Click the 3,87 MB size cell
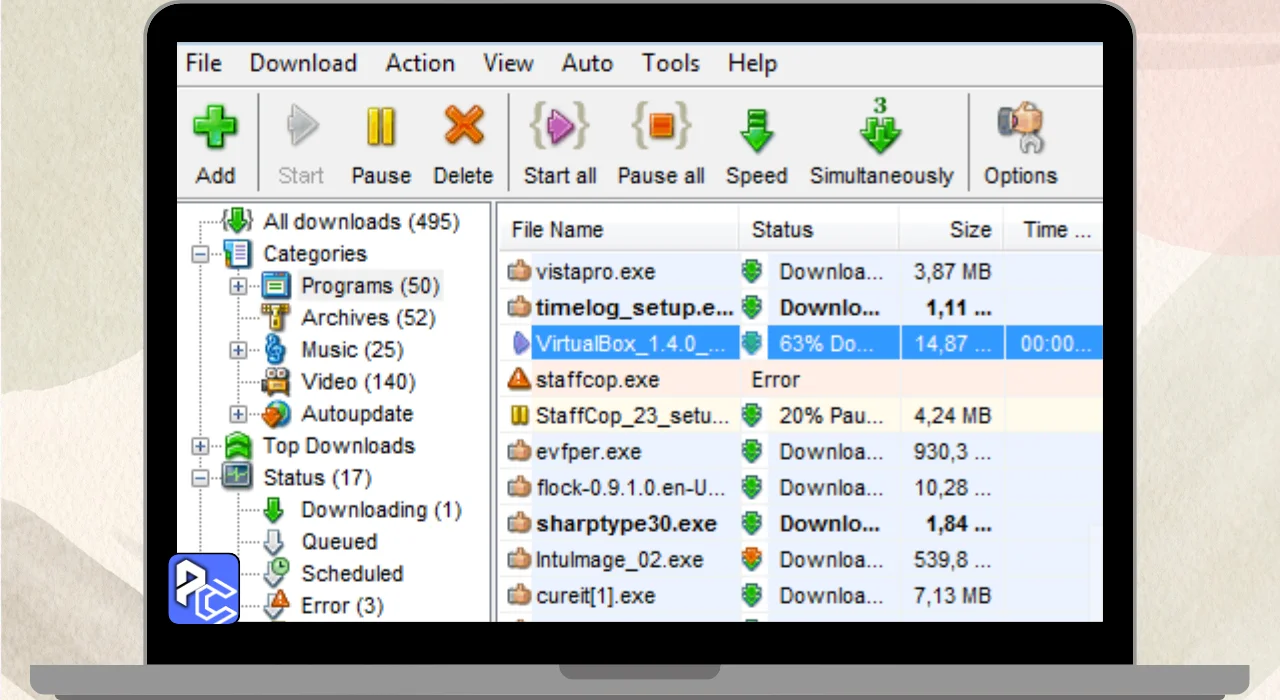This screenshot has width=1280, height=700. 951,272
